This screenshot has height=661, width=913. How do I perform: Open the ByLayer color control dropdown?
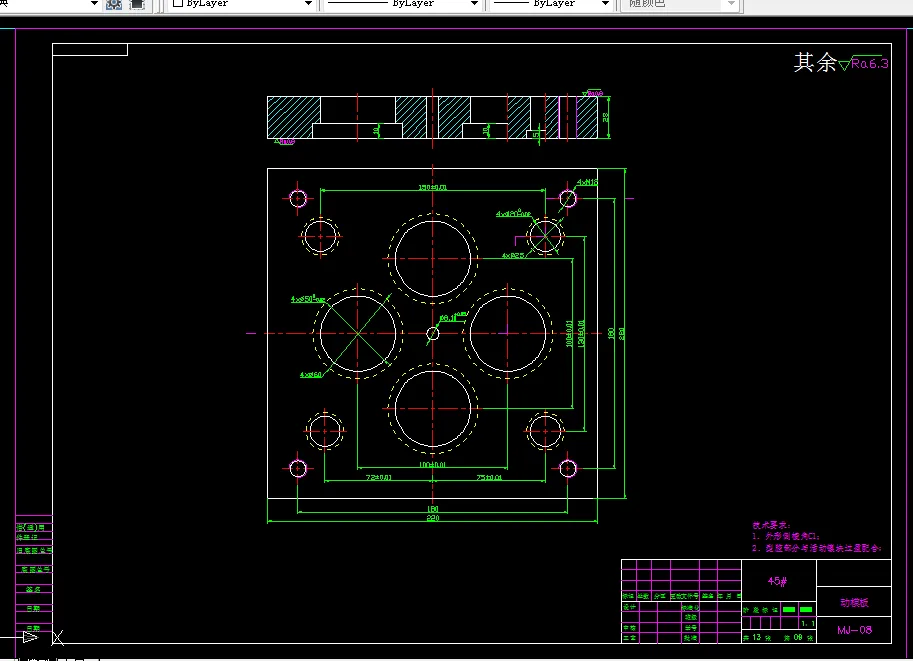click(x=242, y=4)
